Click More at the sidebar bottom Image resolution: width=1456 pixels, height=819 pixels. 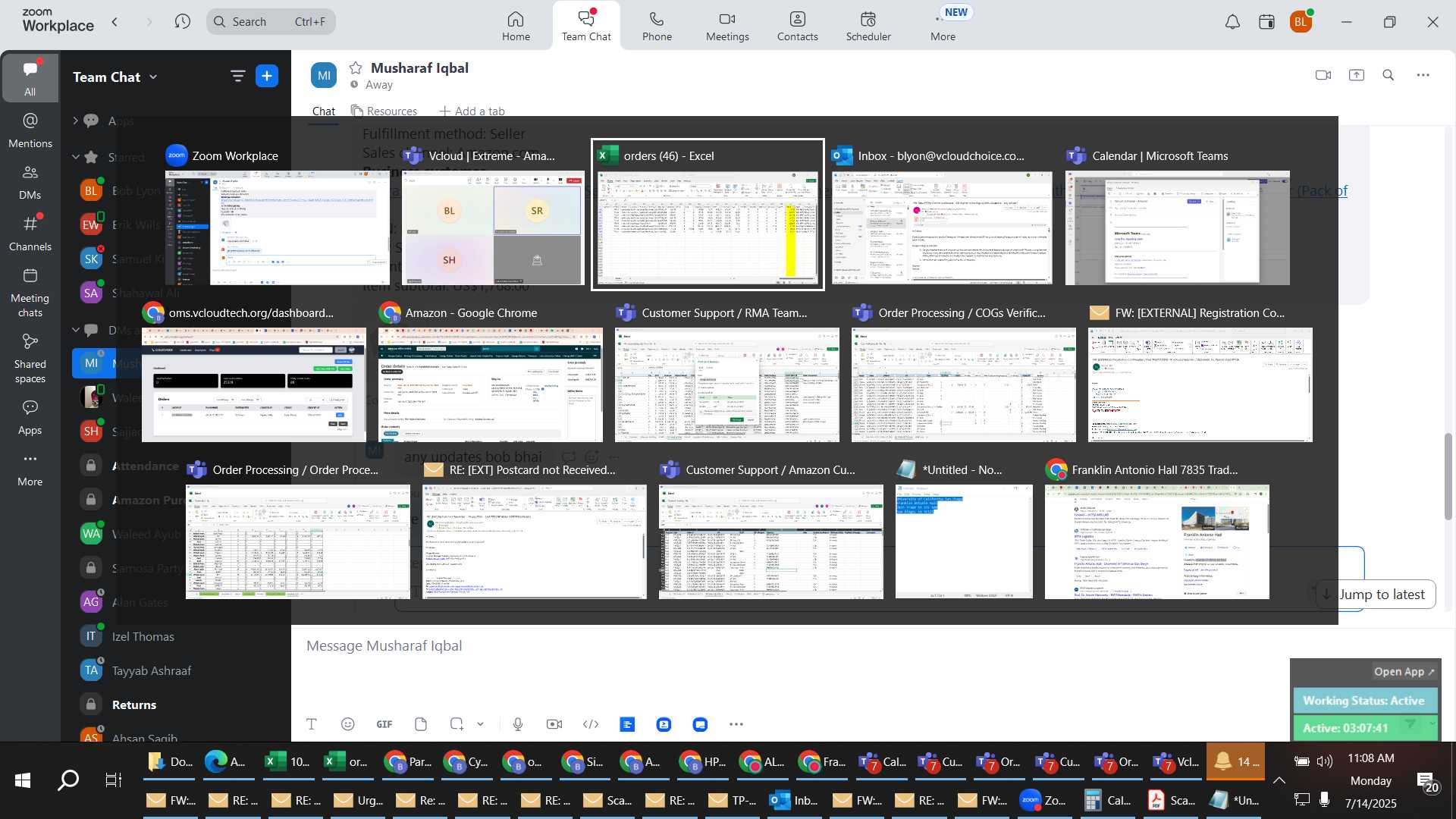click(30, 469)
